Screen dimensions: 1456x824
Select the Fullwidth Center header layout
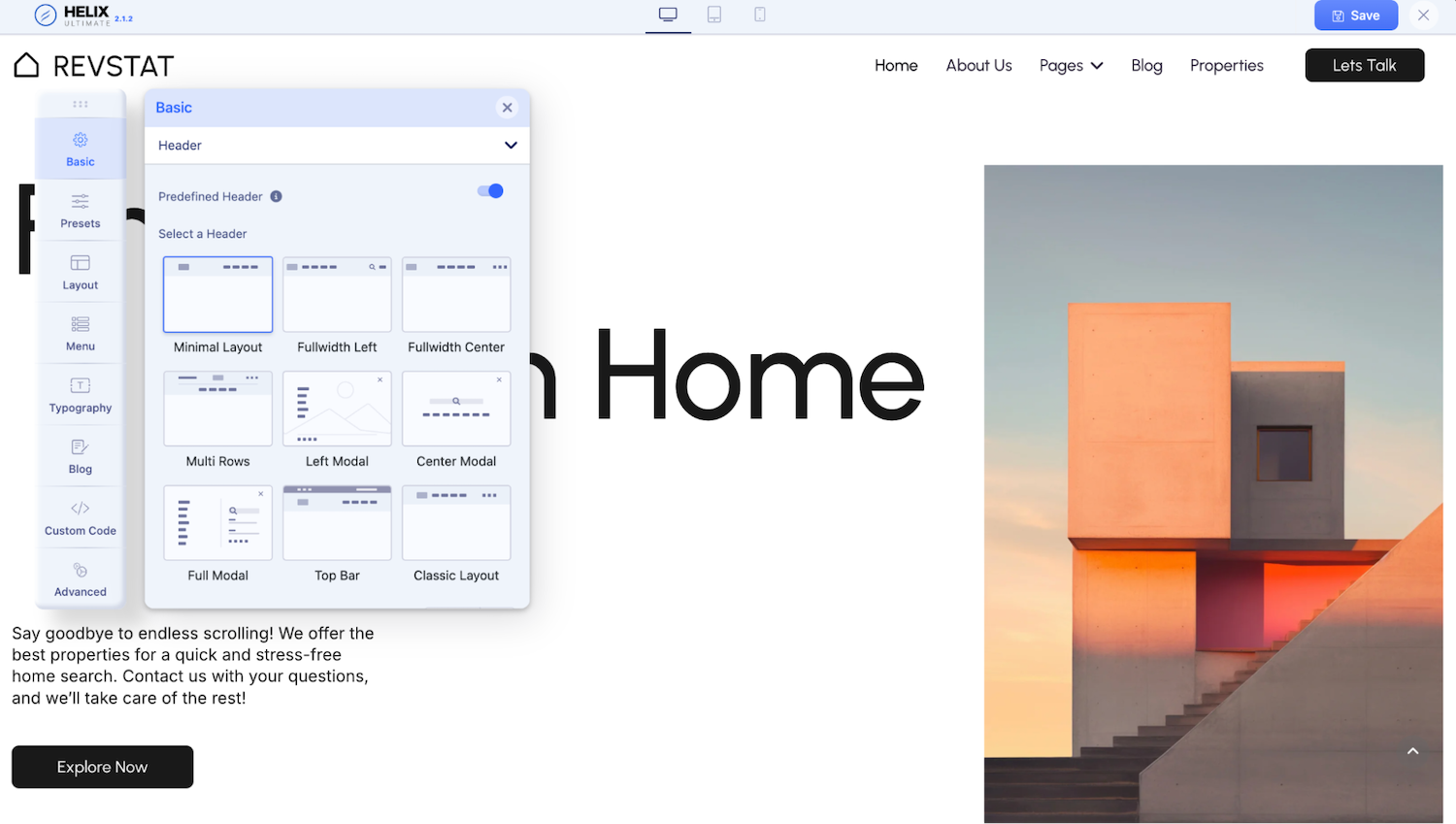click(456, 295)
